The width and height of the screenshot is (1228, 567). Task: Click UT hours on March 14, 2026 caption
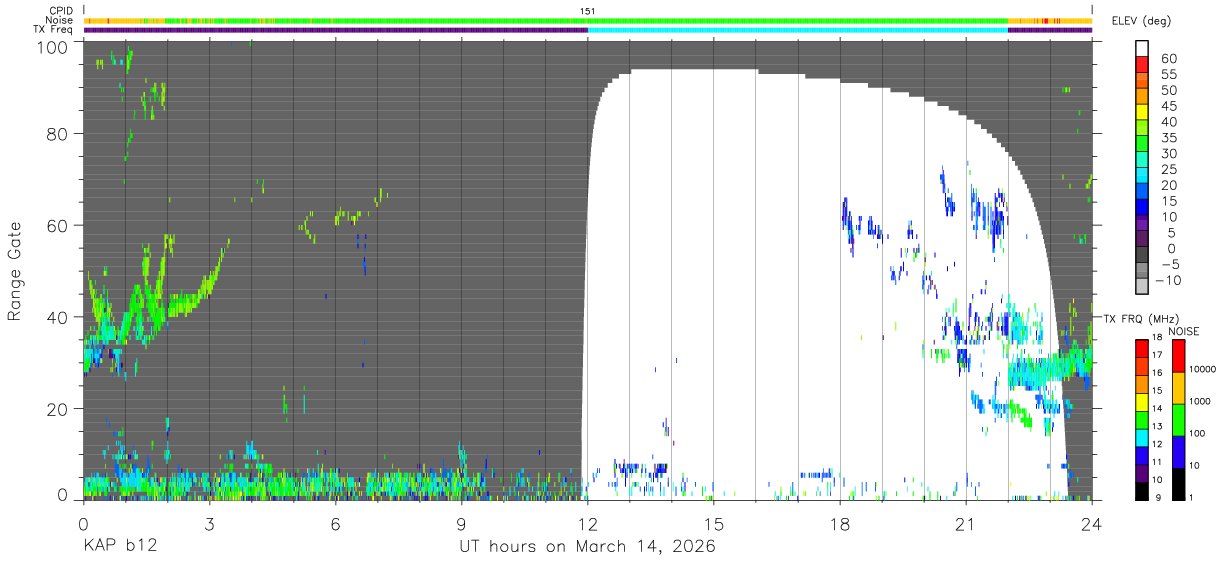[x=587, y=547]
